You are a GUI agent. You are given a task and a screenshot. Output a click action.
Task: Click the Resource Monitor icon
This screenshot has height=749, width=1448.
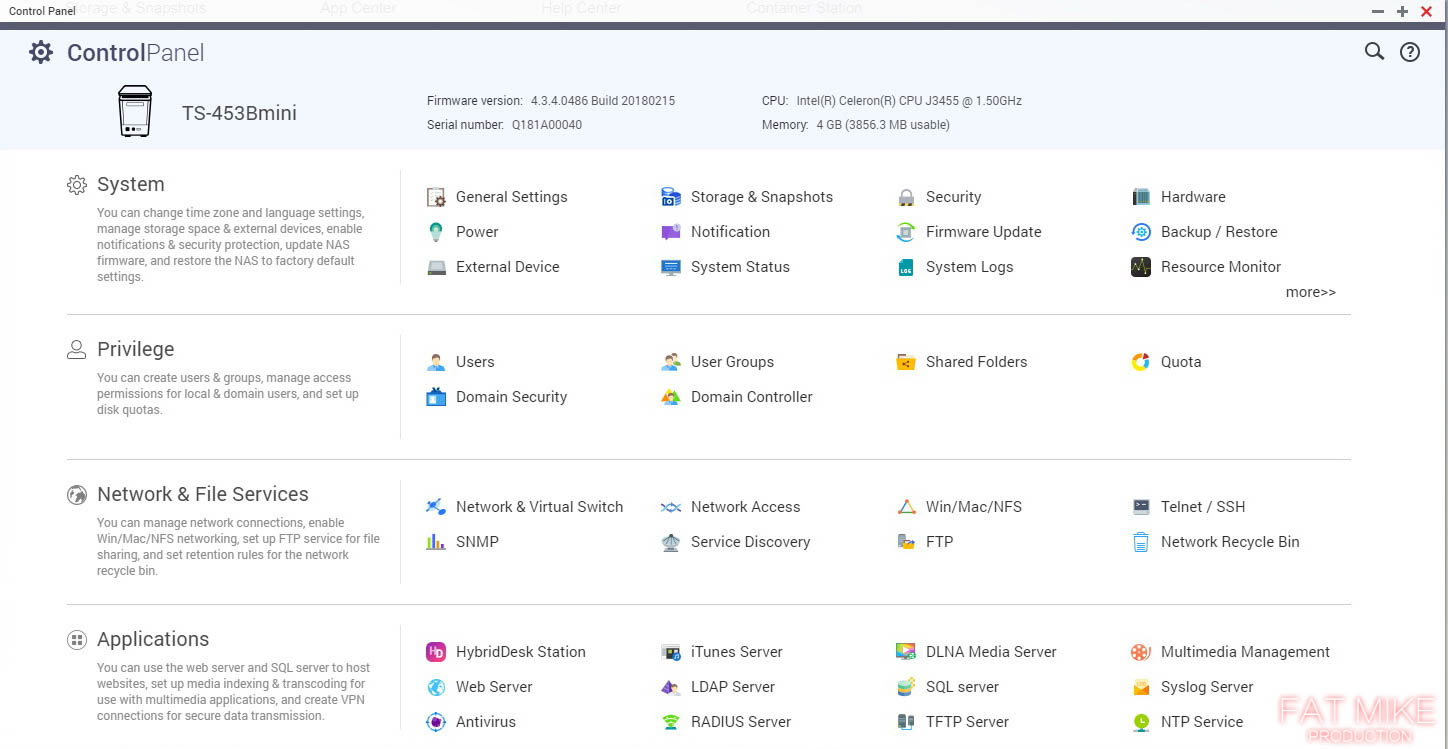pyautogui.click(x=1141, y=267)
